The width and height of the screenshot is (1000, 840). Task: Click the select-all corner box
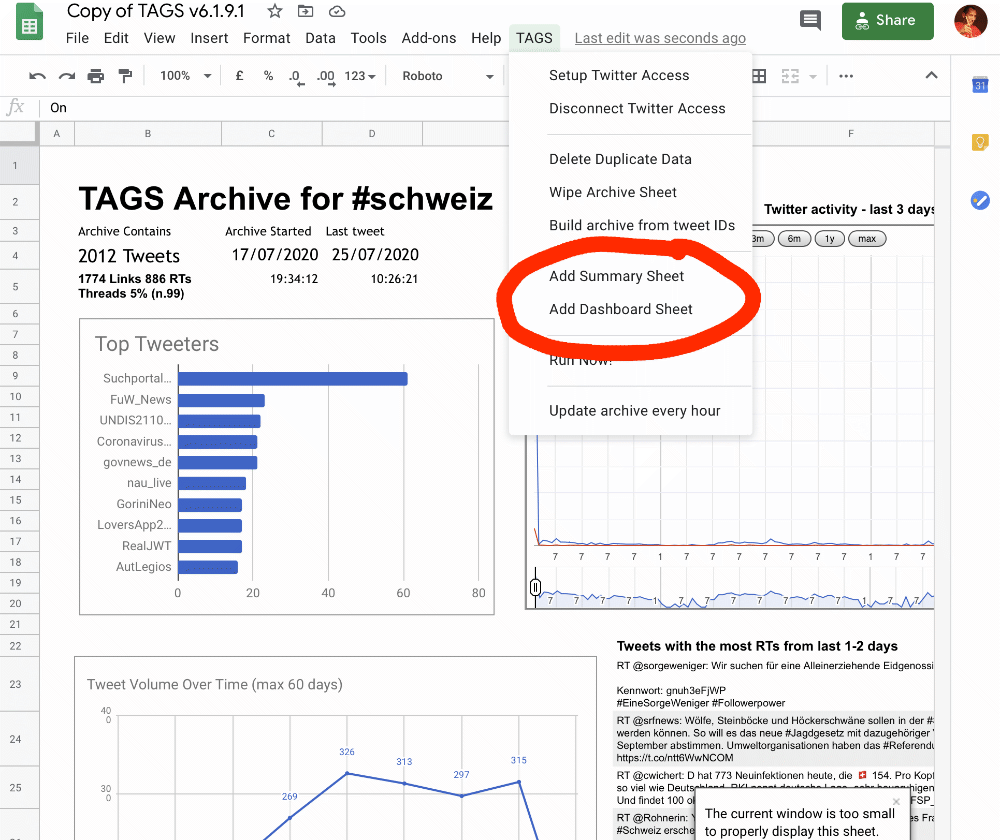19,134
